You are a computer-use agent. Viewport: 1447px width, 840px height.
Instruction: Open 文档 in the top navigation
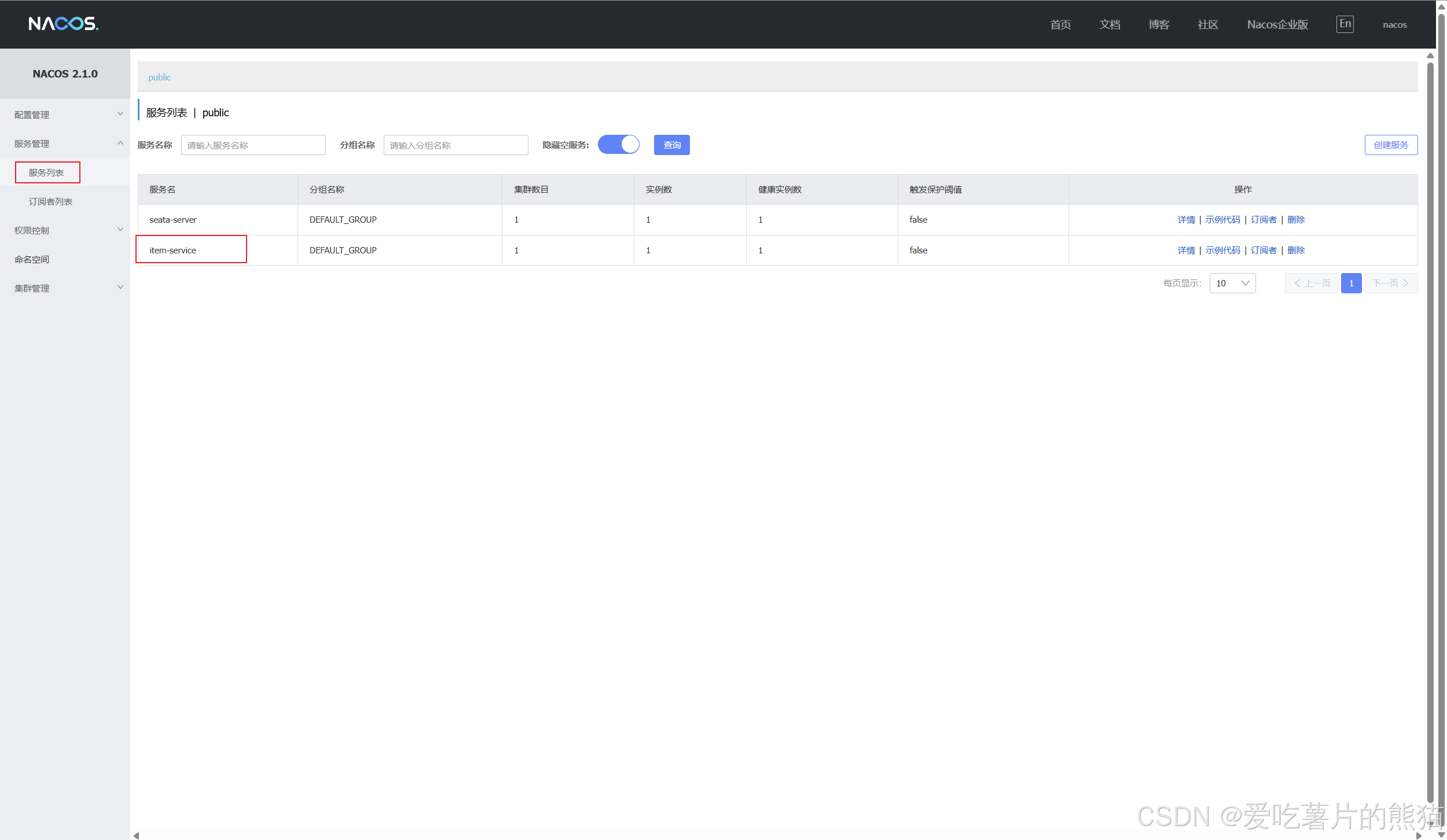[1110, 25]
